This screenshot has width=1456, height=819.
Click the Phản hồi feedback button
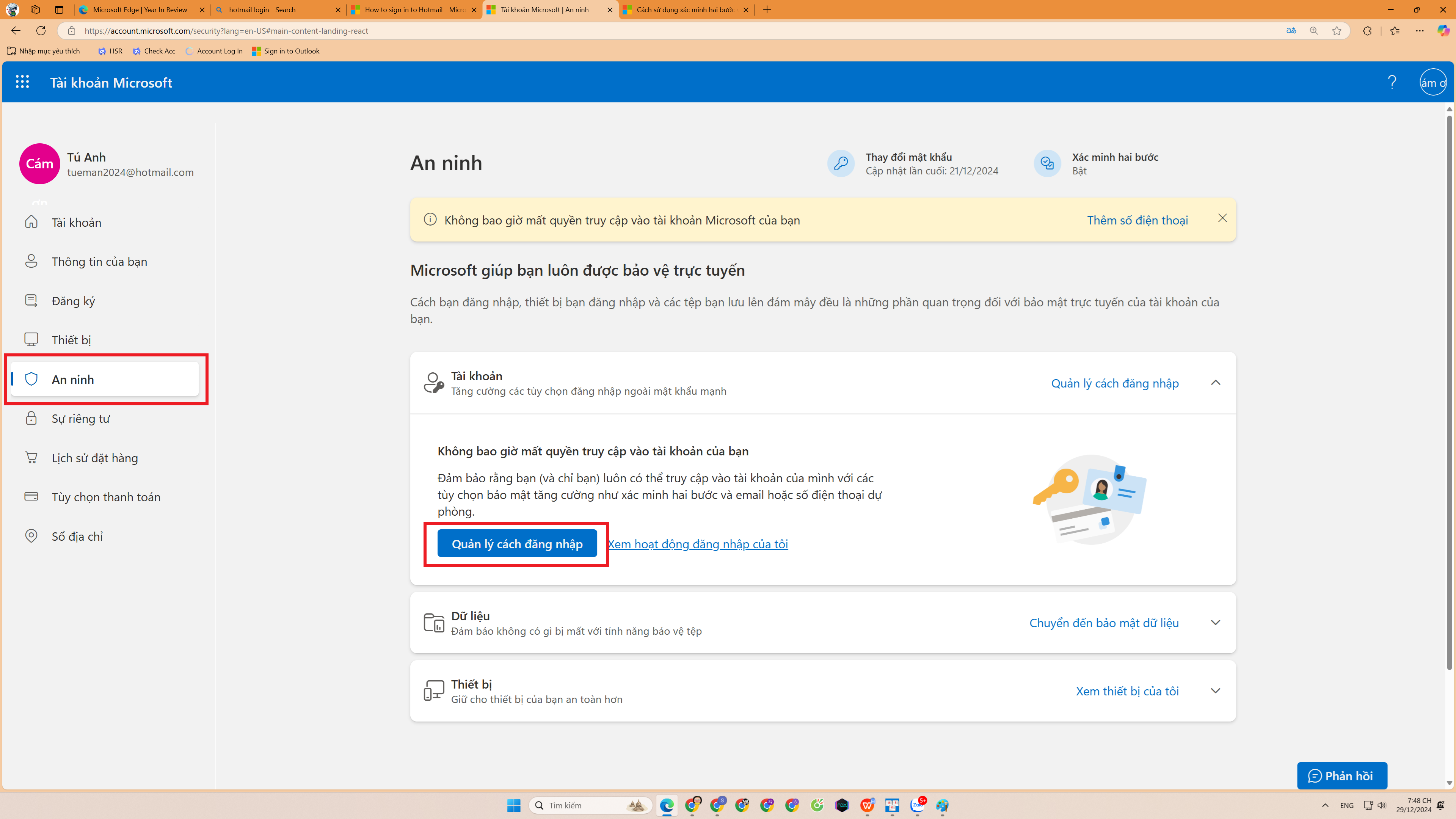[1342, 775]
